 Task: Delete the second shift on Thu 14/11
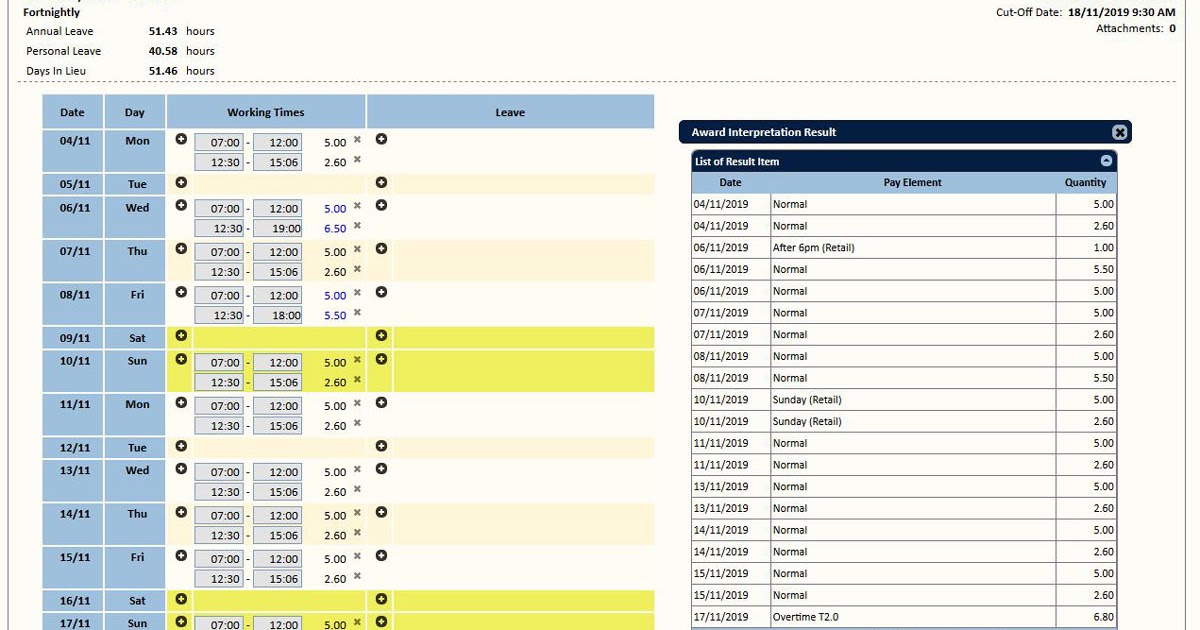pos(358,536)
